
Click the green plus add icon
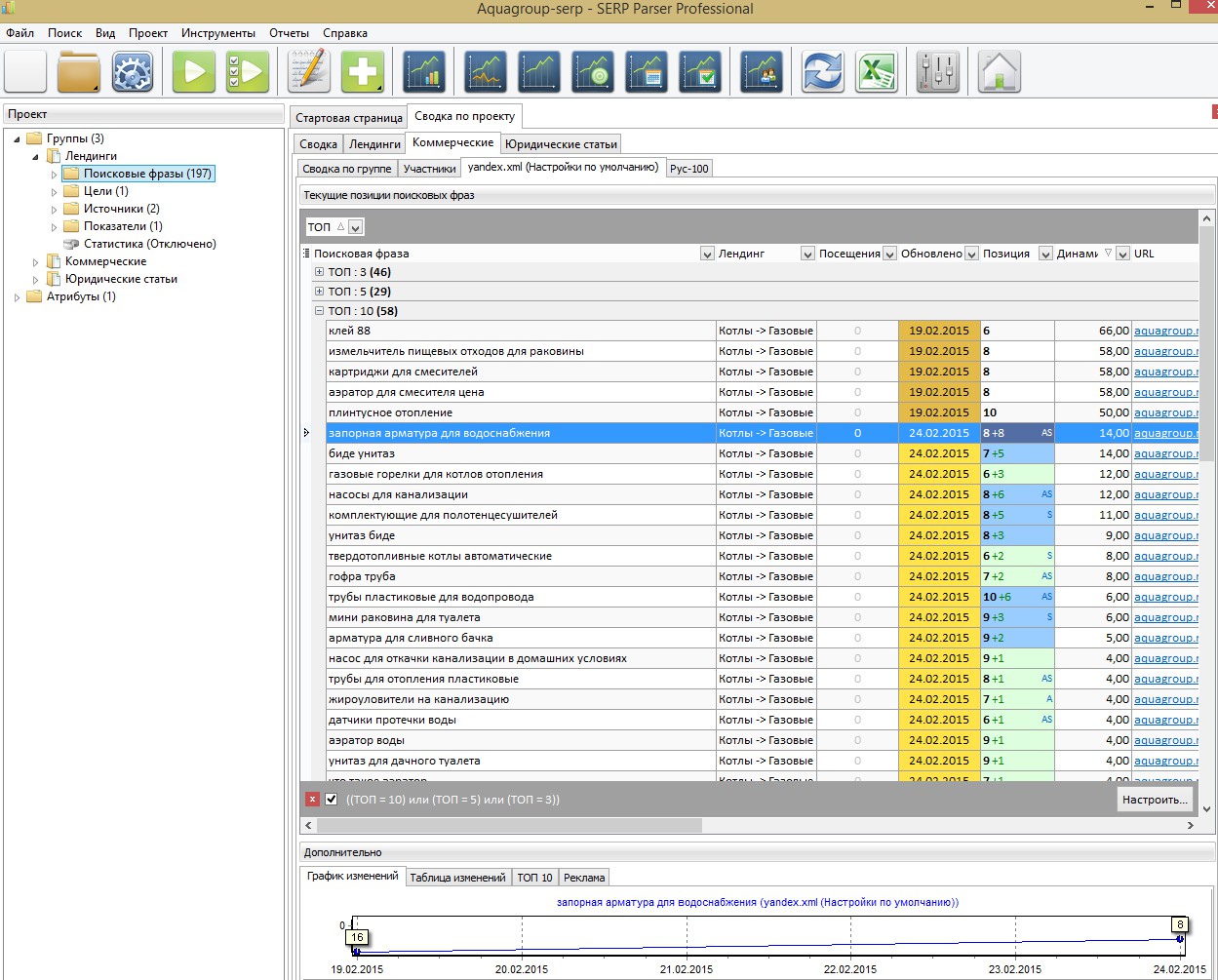[362, 72]
